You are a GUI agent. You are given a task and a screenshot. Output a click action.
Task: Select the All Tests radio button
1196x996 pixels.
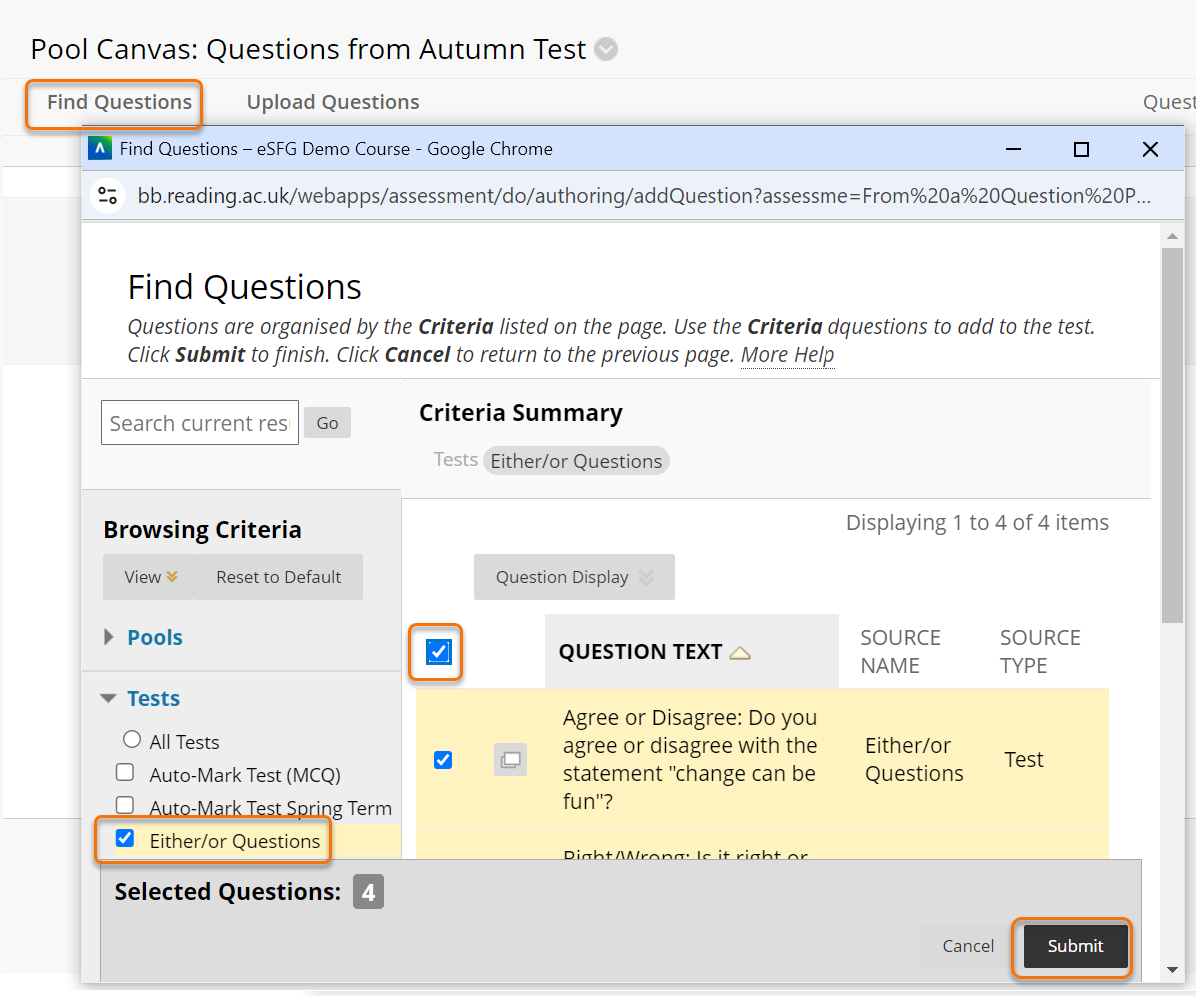click(132, 740)
